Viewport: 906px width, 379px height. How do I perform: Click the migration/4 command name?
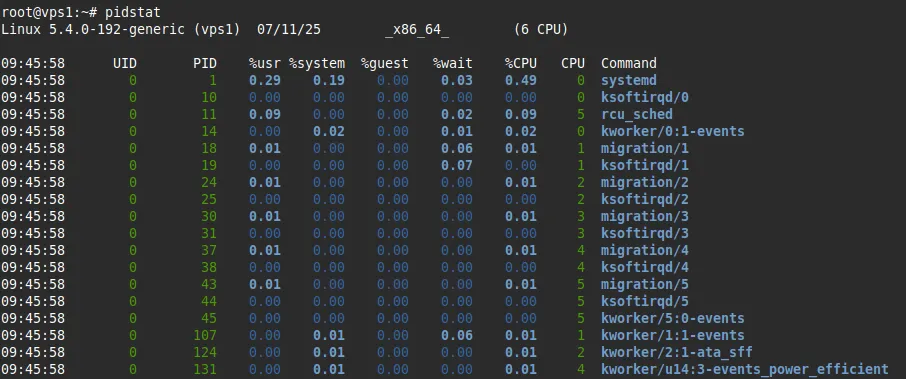pyautogui.click(x=645, y=251)
